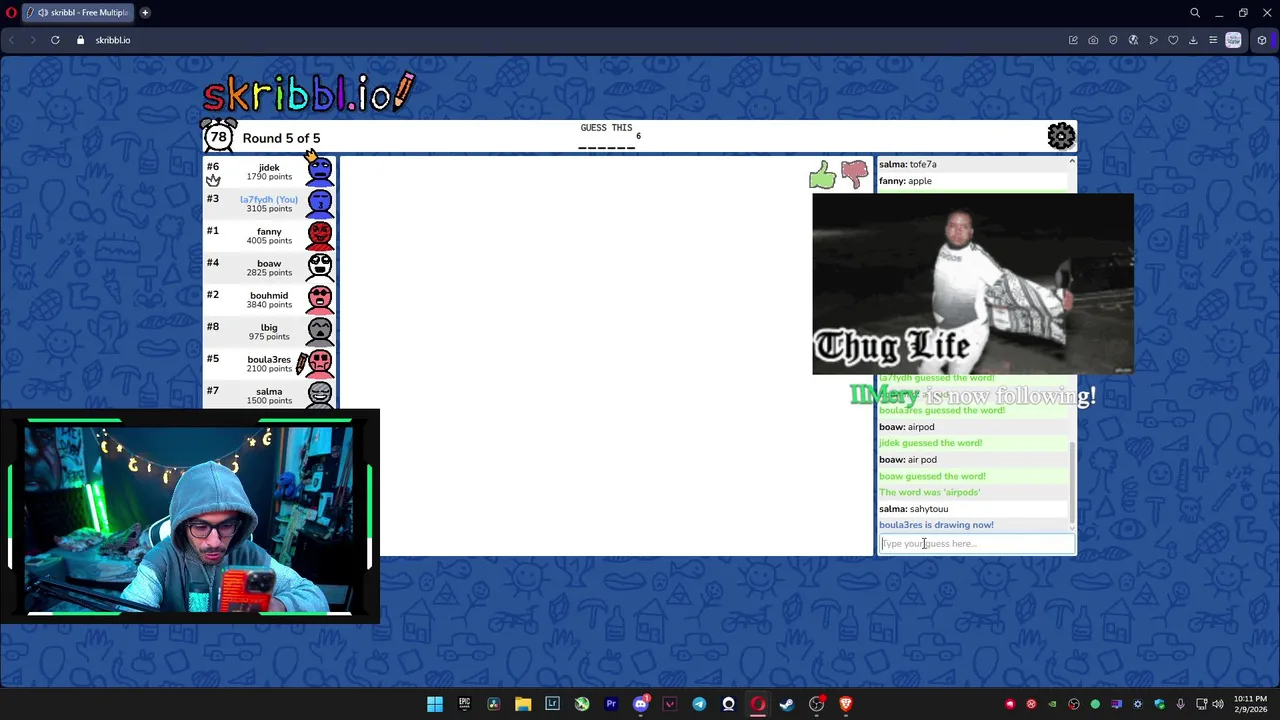Open Brave browser from taskbar
Viewport: 1280px width, 720px height.
pos(846,704)
